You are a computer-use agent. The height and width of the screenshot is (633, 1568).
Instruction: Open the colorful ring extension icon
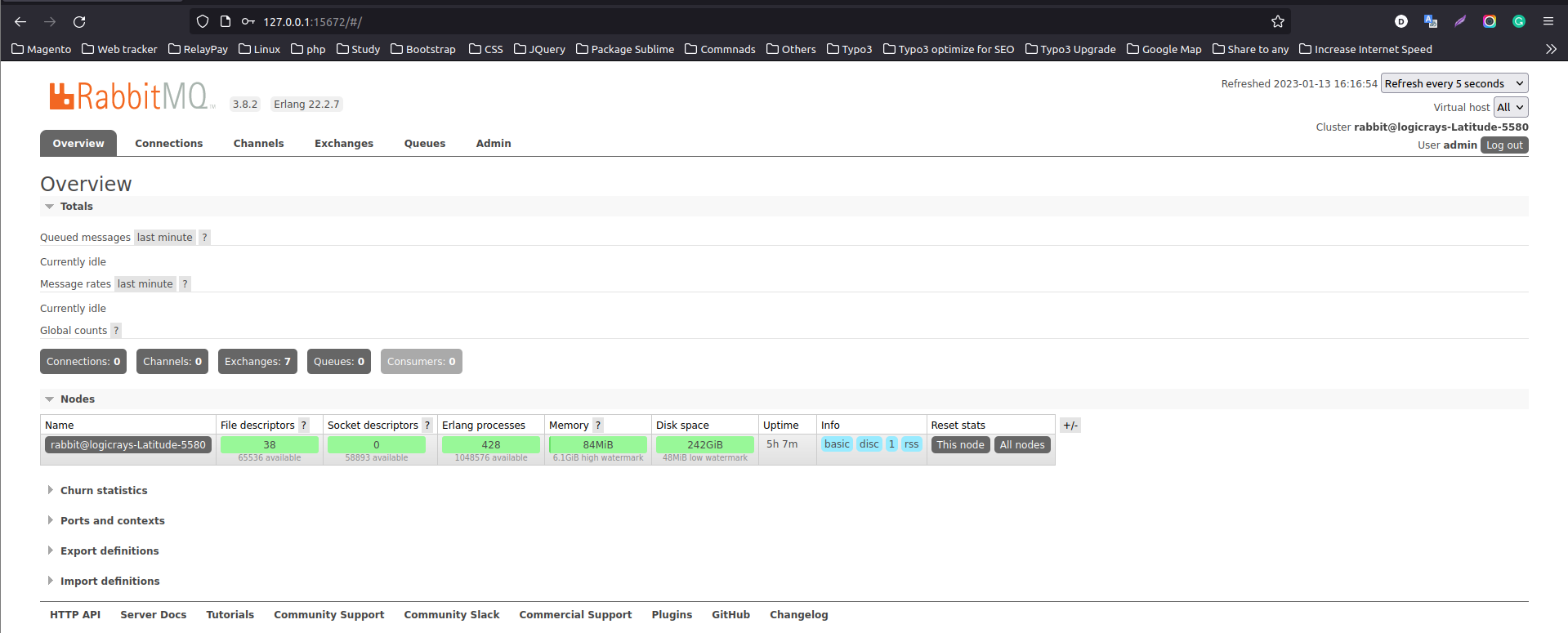click(x=1490, y=22)
